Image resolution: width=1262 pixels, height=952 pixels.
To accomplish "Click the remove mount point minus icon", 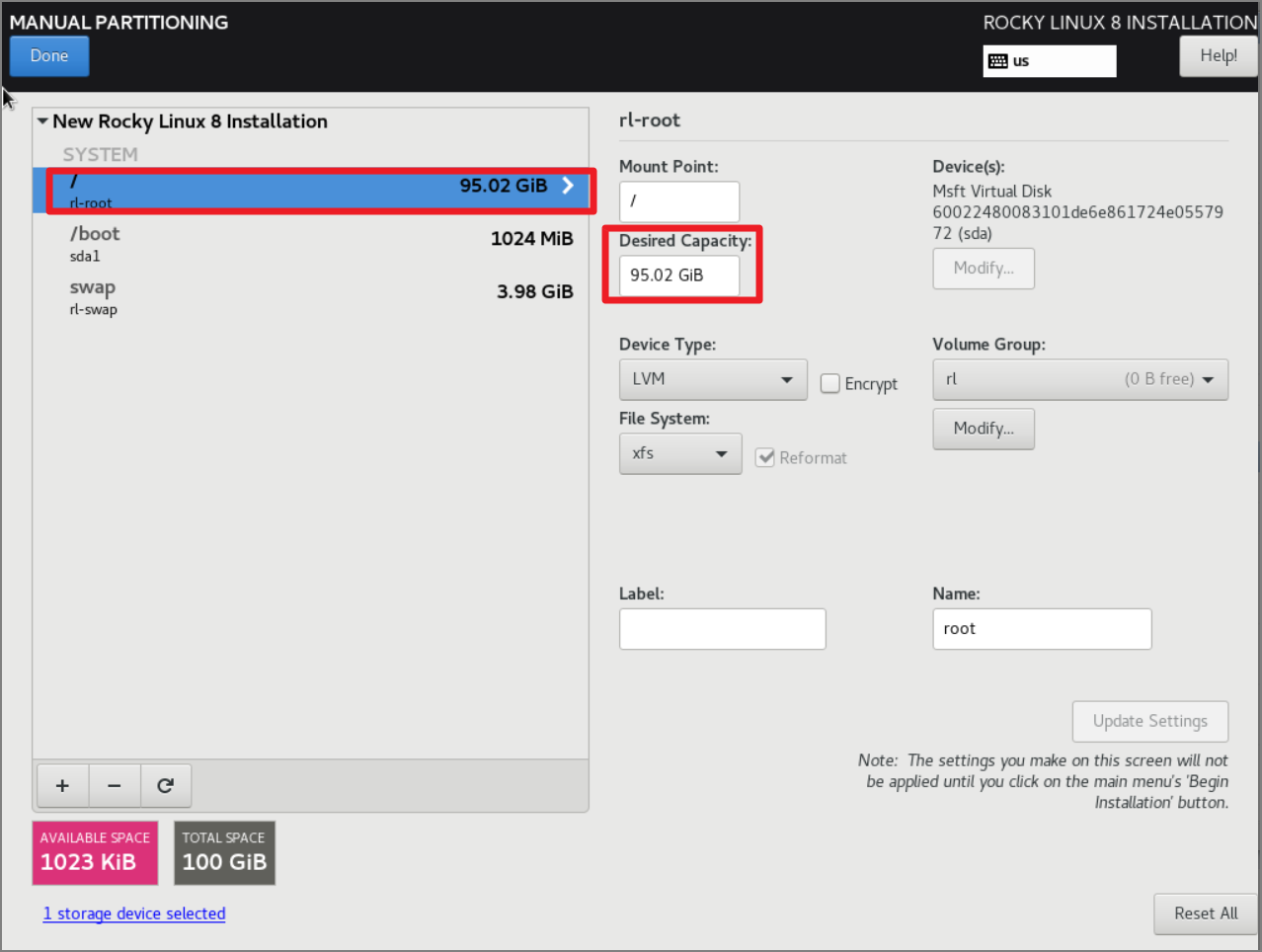I will coord(115,786).
